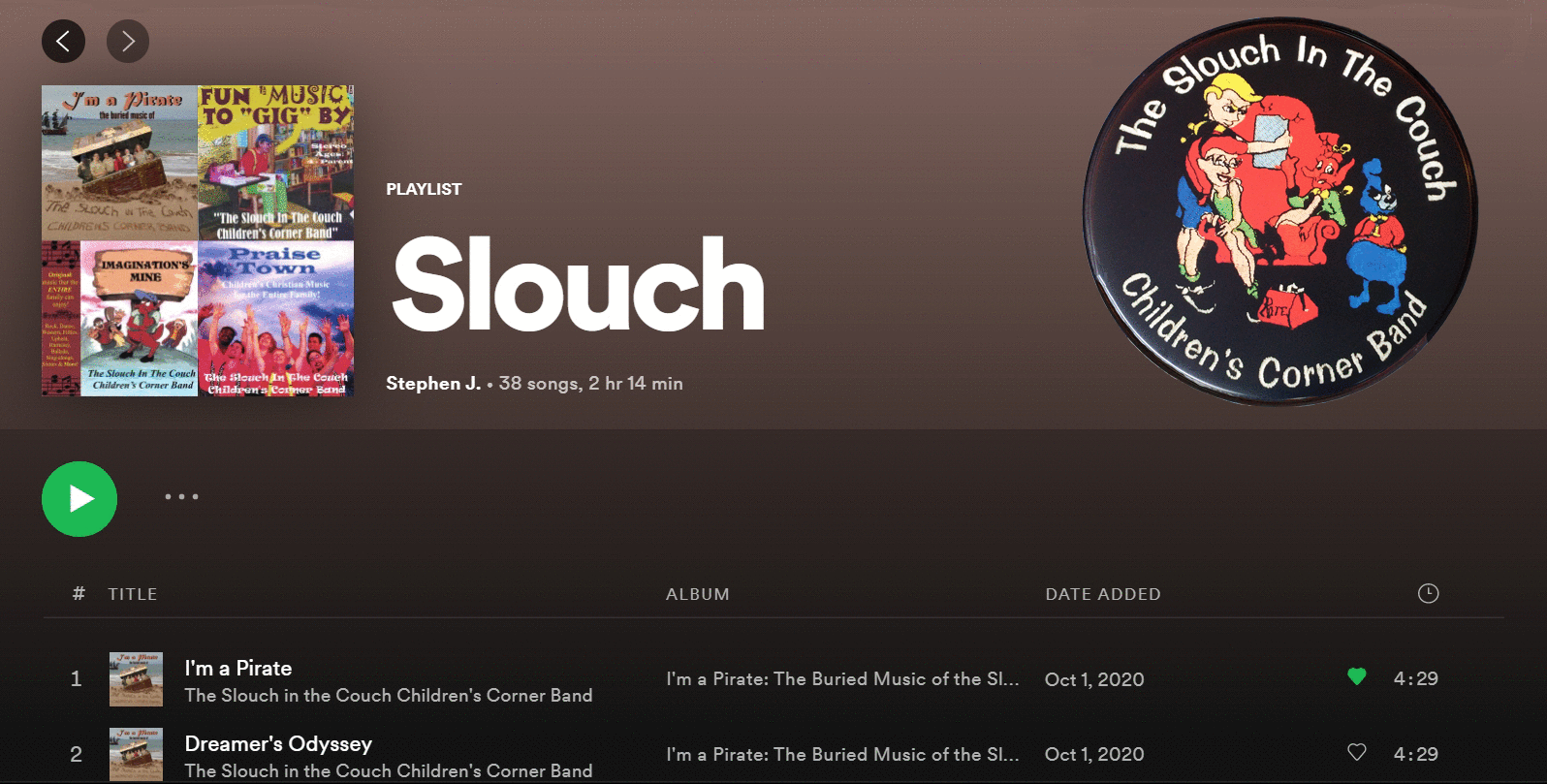Sort the list by DATE ADDED column
Screen dimensions: 1547x784
coord(1103,594)
